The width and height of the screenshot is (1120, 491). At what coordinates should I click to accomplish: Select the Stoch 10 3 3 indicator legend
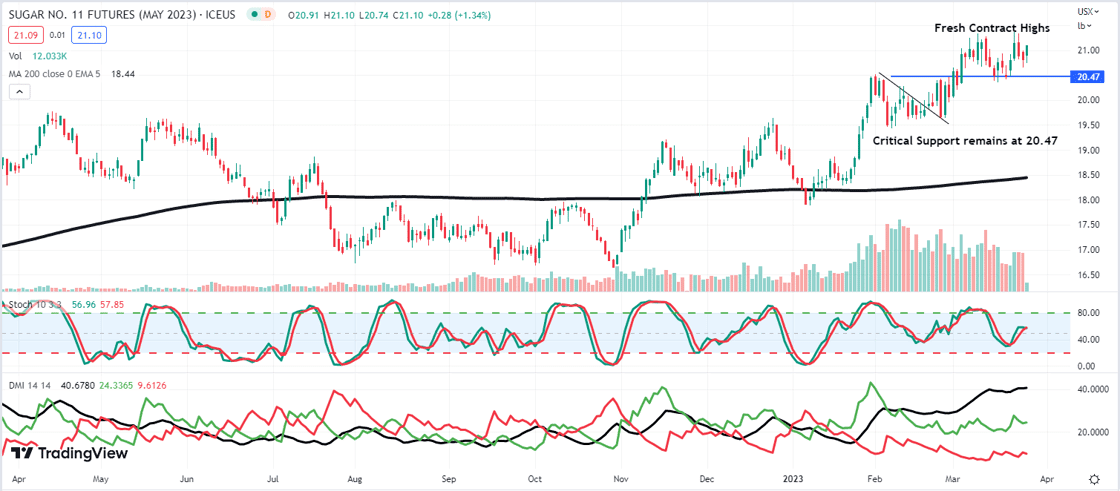[x=34, y=307]
